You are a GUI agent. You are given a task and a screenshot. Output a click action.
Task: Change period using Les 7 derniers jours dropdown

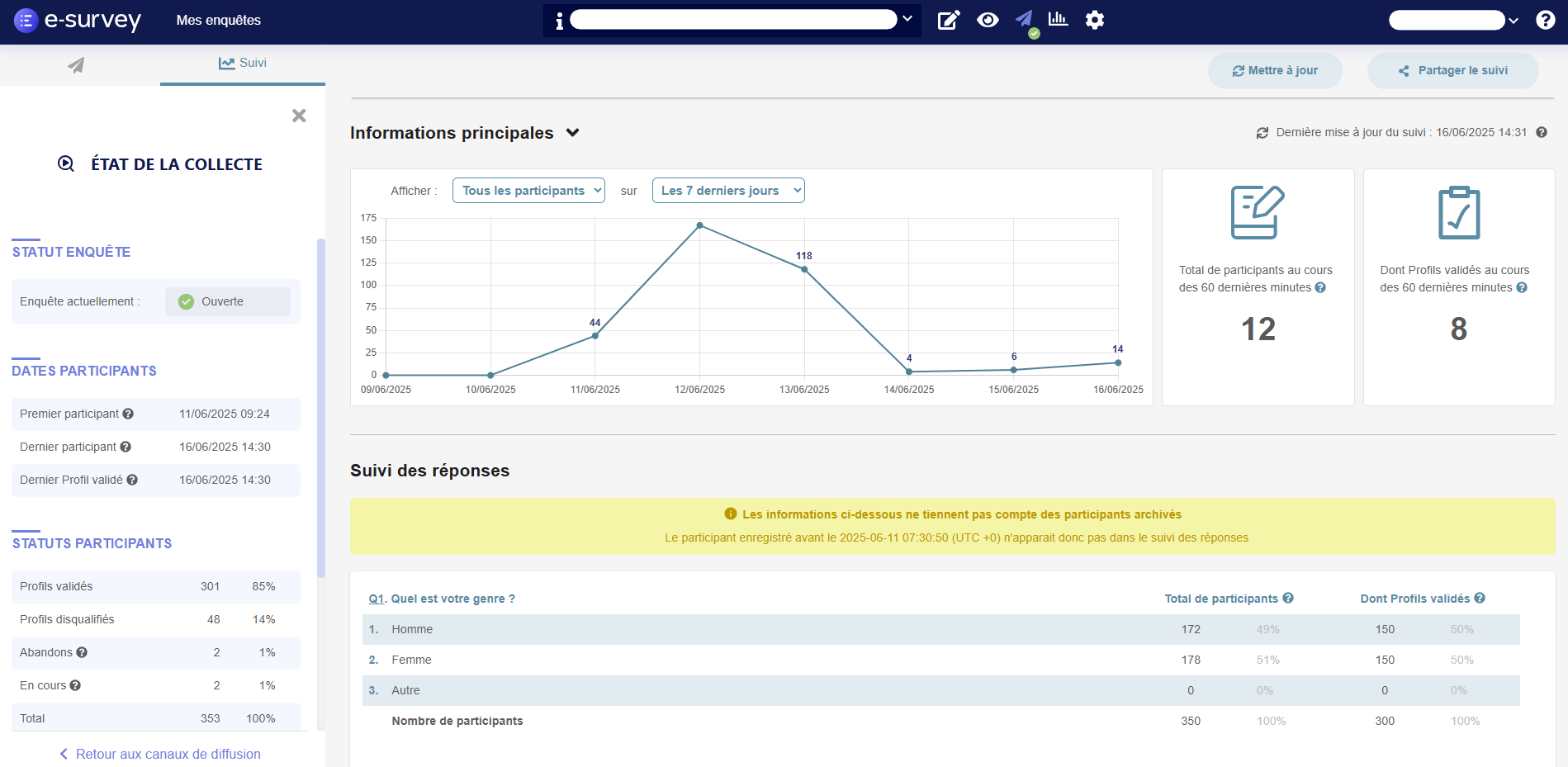tap(727, 190)
